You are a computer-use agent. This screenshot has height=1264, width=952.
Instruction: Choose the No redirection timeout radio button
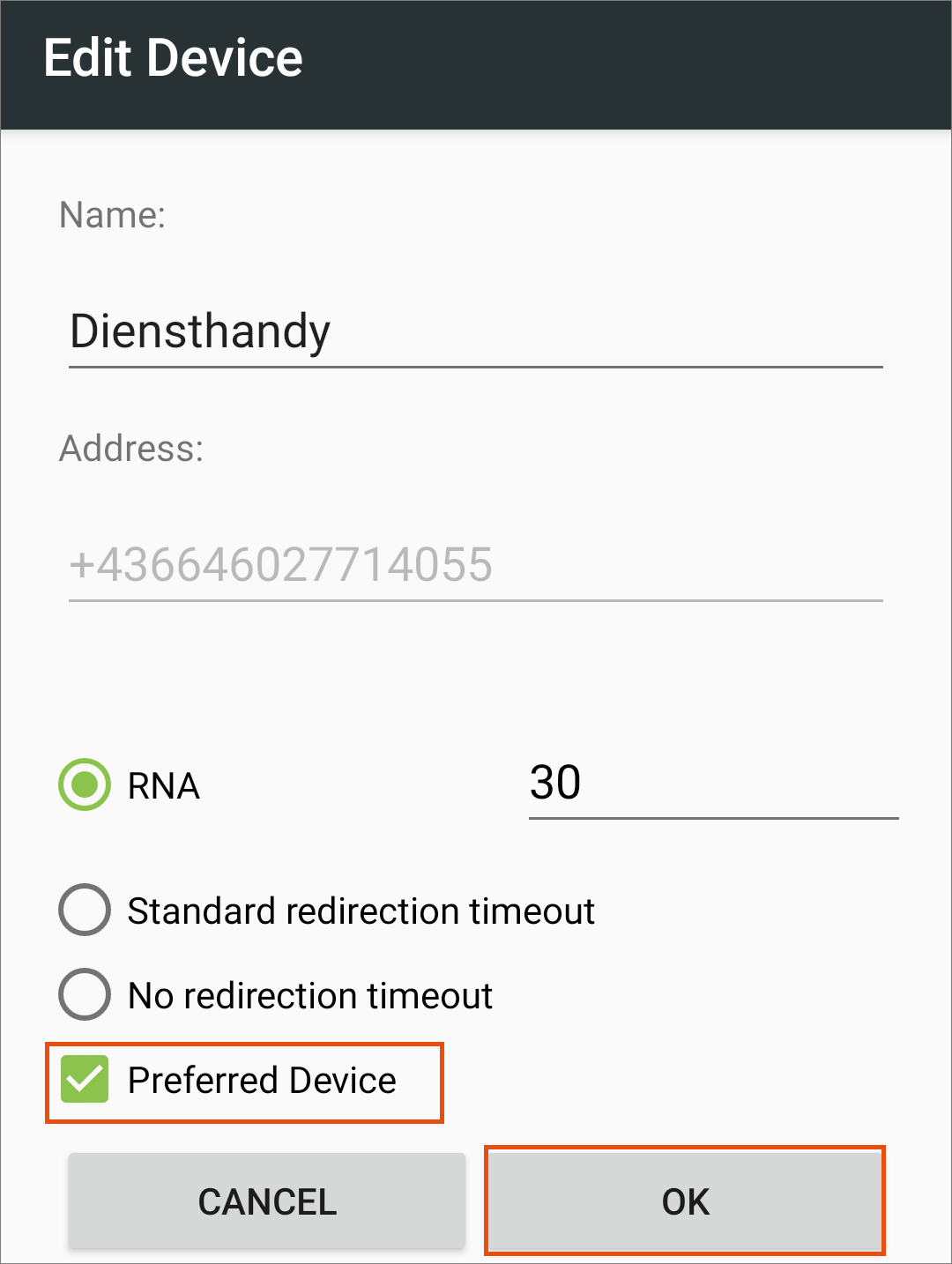(85, 994)
